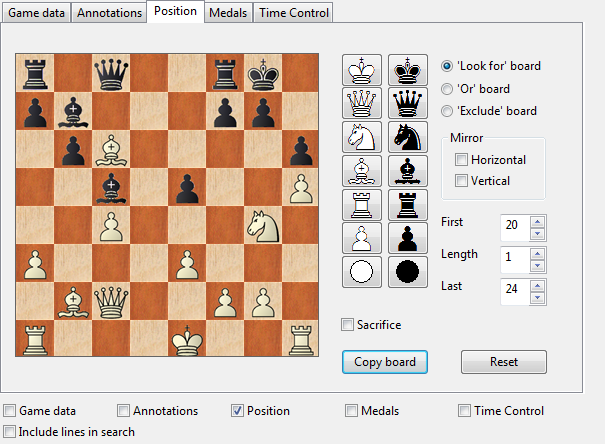Click the solid black circle wildcard
605x444 pixels.
click(x=407, y=272)
